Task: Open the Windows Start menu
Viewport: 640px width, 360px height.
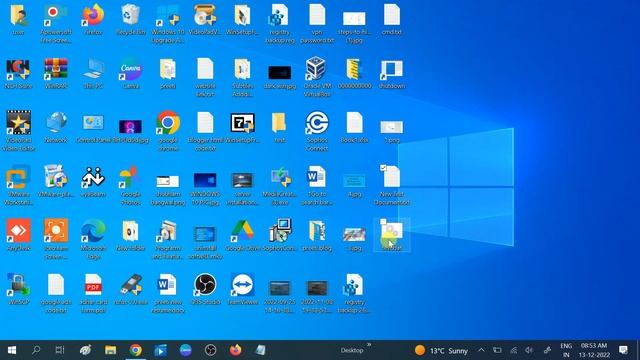Action: [x=12, y=350]
